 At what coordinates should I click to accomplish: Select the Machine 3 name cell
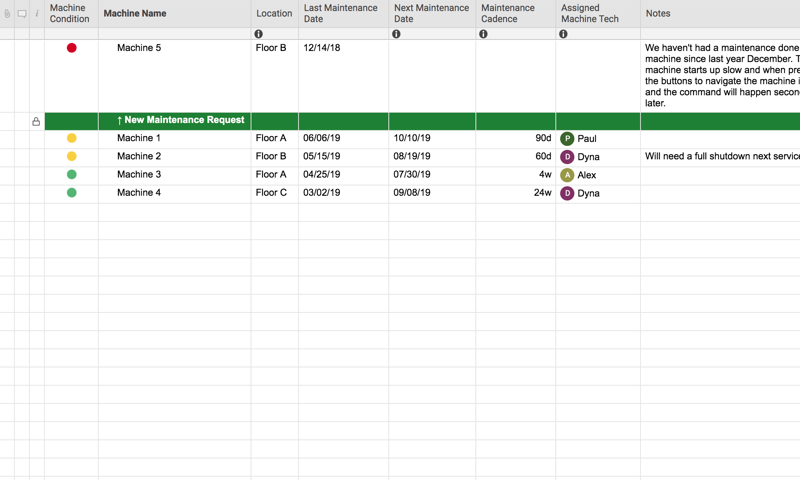point(174,175)
